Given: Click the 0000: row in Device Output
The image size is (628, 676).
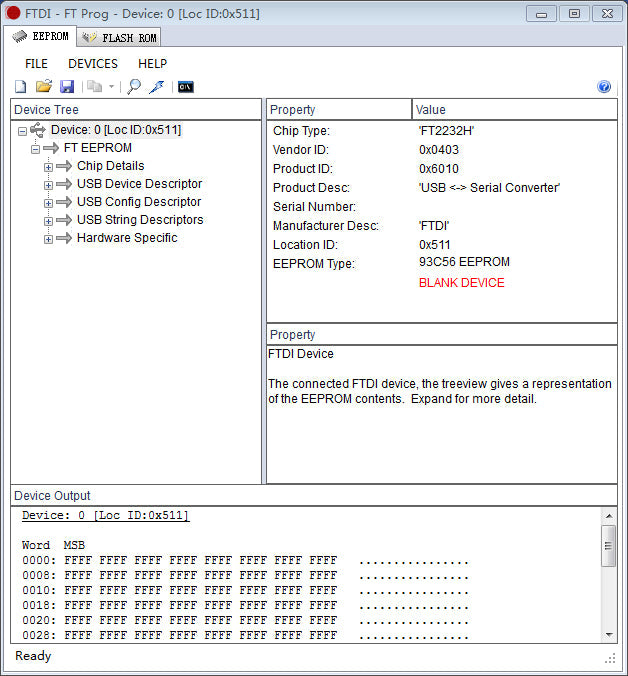Looking at the screenshot, I should coord(245,561).
